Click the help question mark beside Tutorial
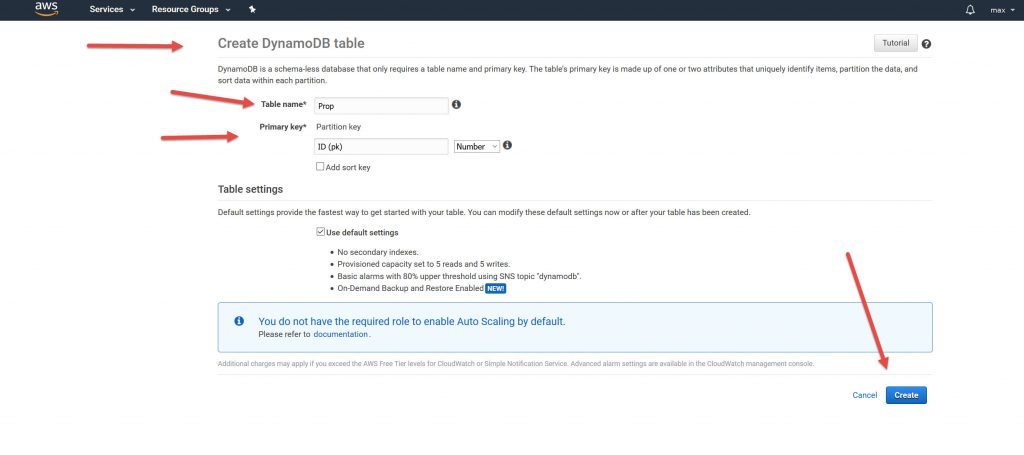Viewport: 1024px width, 455px height. pos(926,44)
